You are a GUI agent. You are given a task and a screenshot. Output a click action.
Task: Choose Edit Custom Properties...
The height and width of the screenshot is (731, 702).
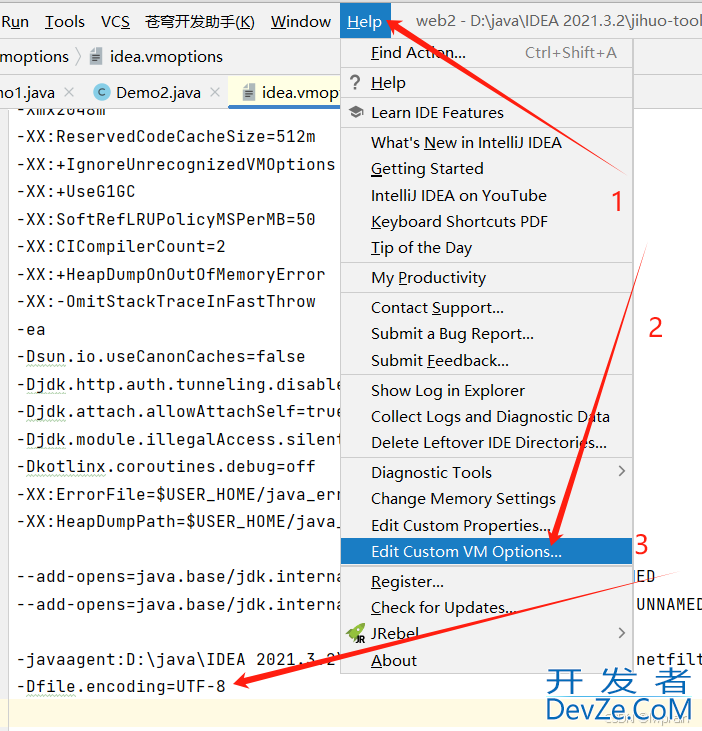point(486,525)
